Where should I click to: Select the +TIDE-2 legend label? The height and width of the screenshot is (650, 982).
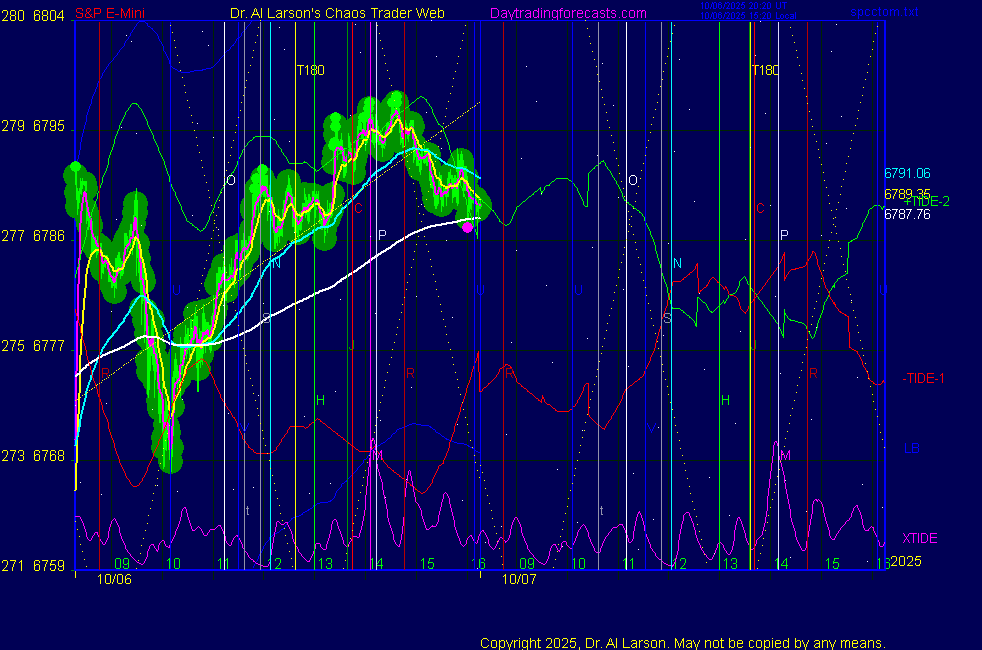tap(926, 201)
